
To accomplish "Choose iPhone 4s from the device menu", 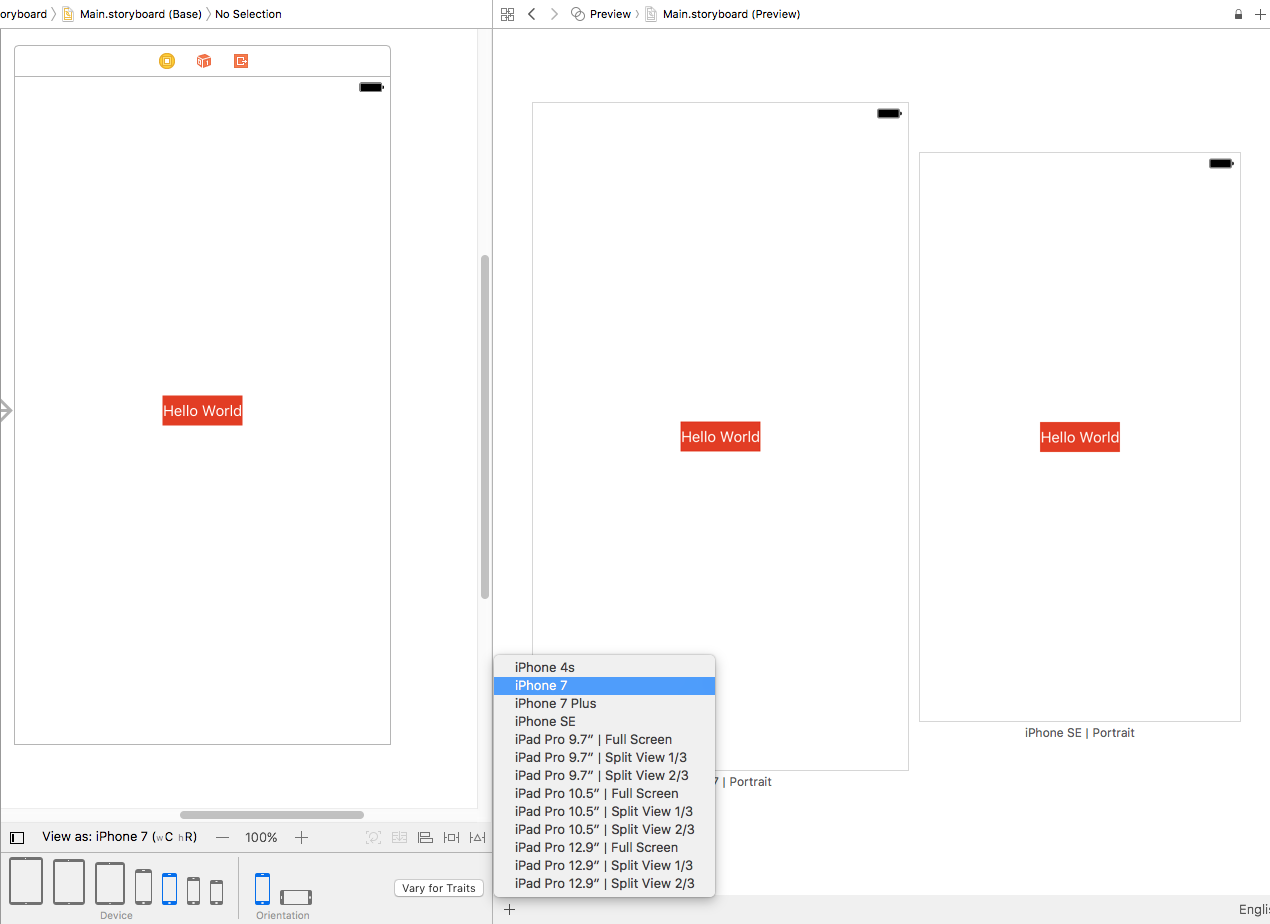I will pos(604,667).
